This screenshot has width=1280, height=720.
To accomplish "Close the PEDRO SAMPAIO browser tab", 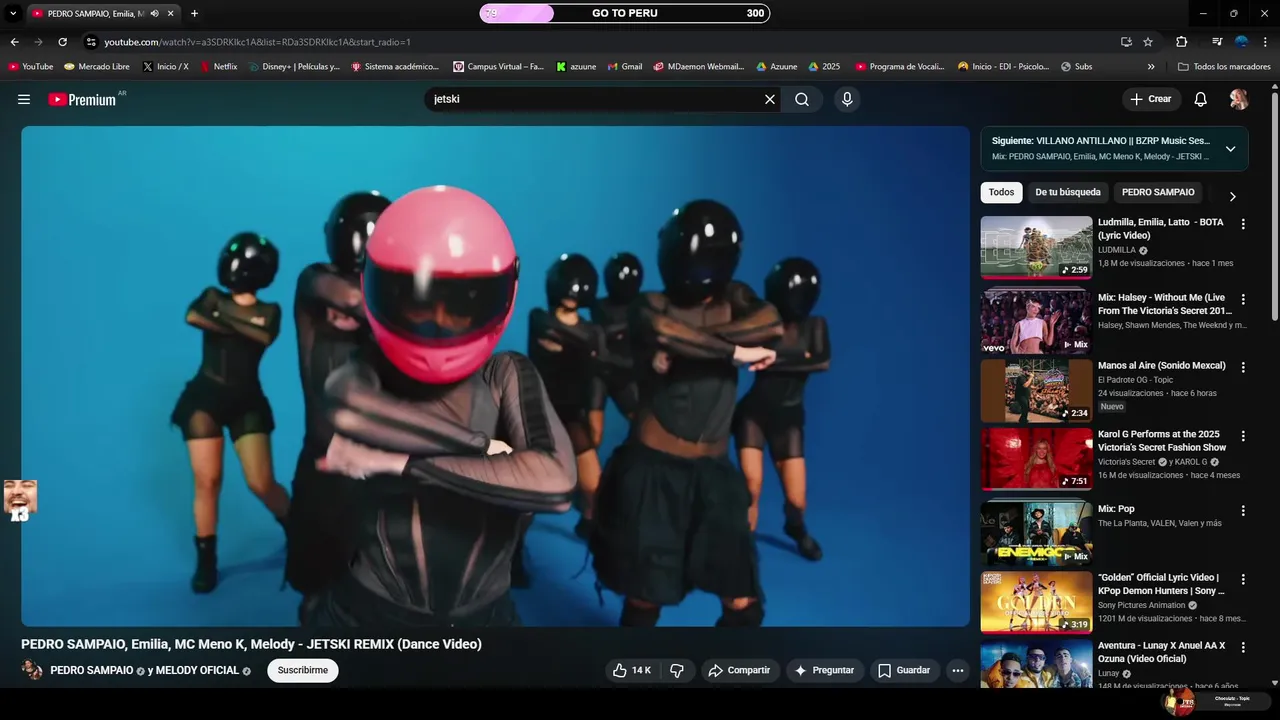I will tap(171, 14).
